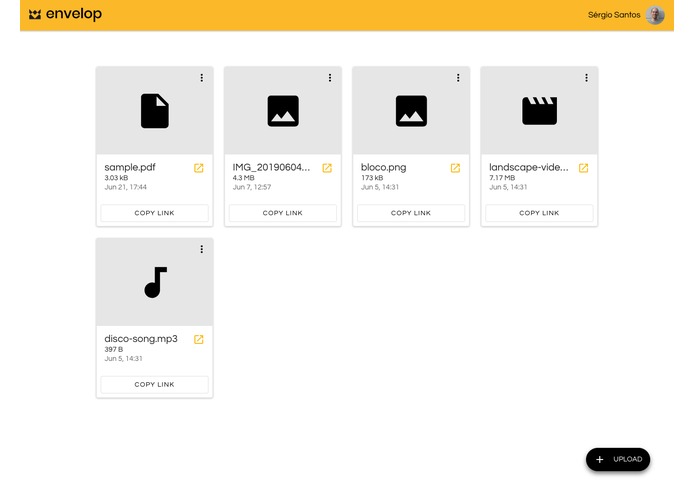The height and width of the screenshot is (494, 695).
Task: Open the three-dot menu on landscape-video card
Action: point(586,78)
